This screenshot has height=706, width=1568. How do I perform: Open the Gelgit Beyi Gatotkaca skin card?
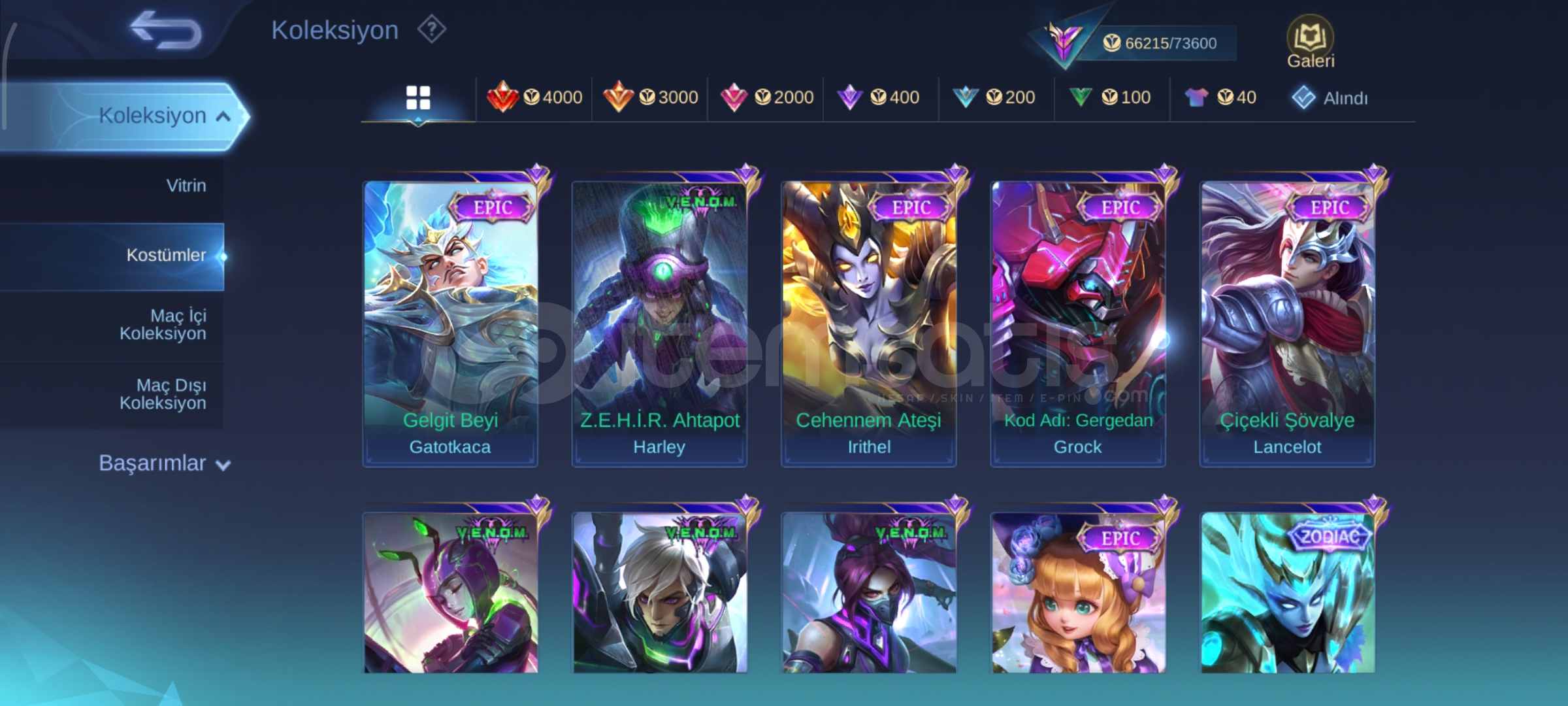[450, 324]
